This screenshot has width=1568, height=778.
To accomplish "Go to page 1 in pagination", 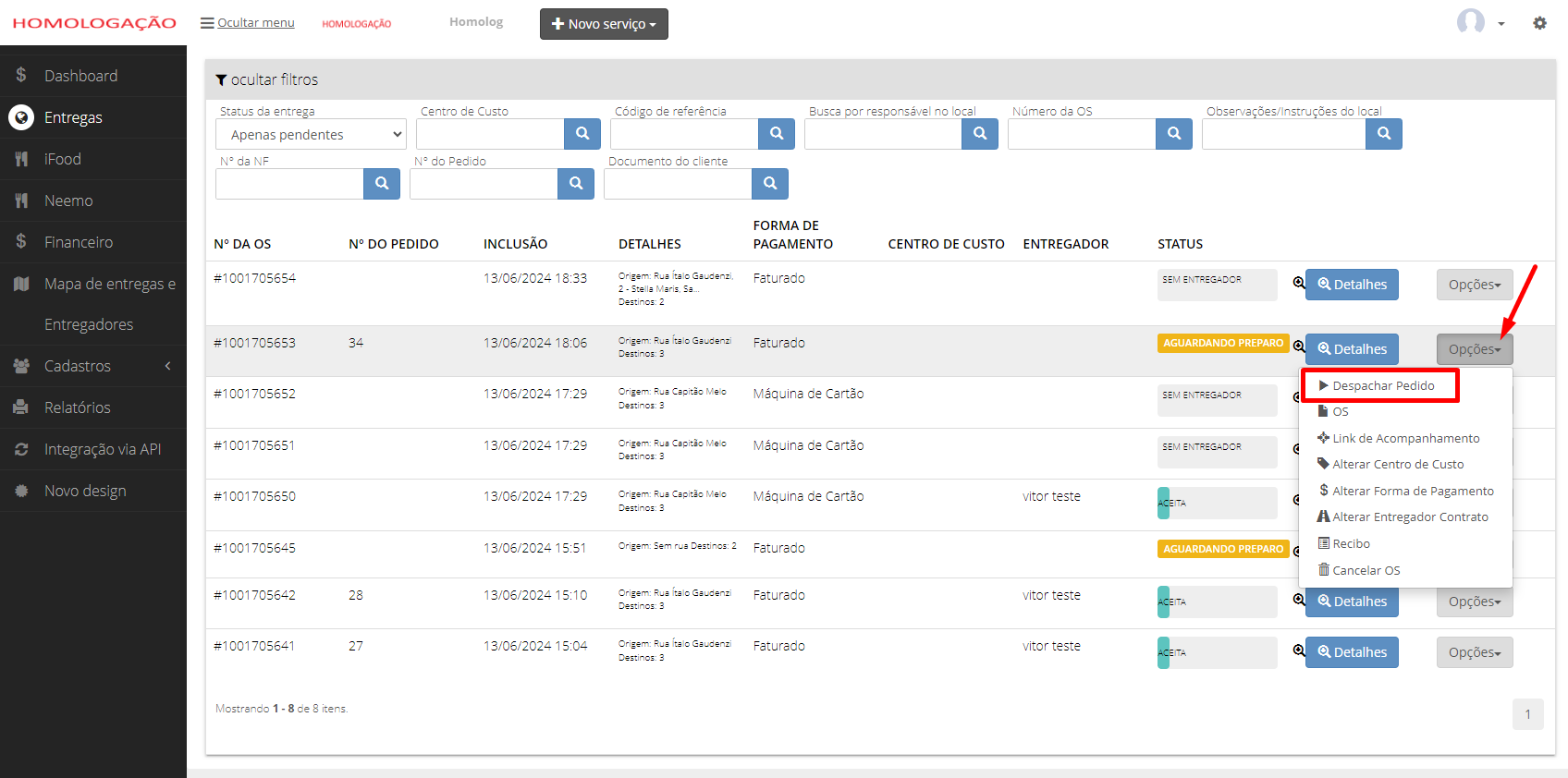I will [x=1528, y=714].
